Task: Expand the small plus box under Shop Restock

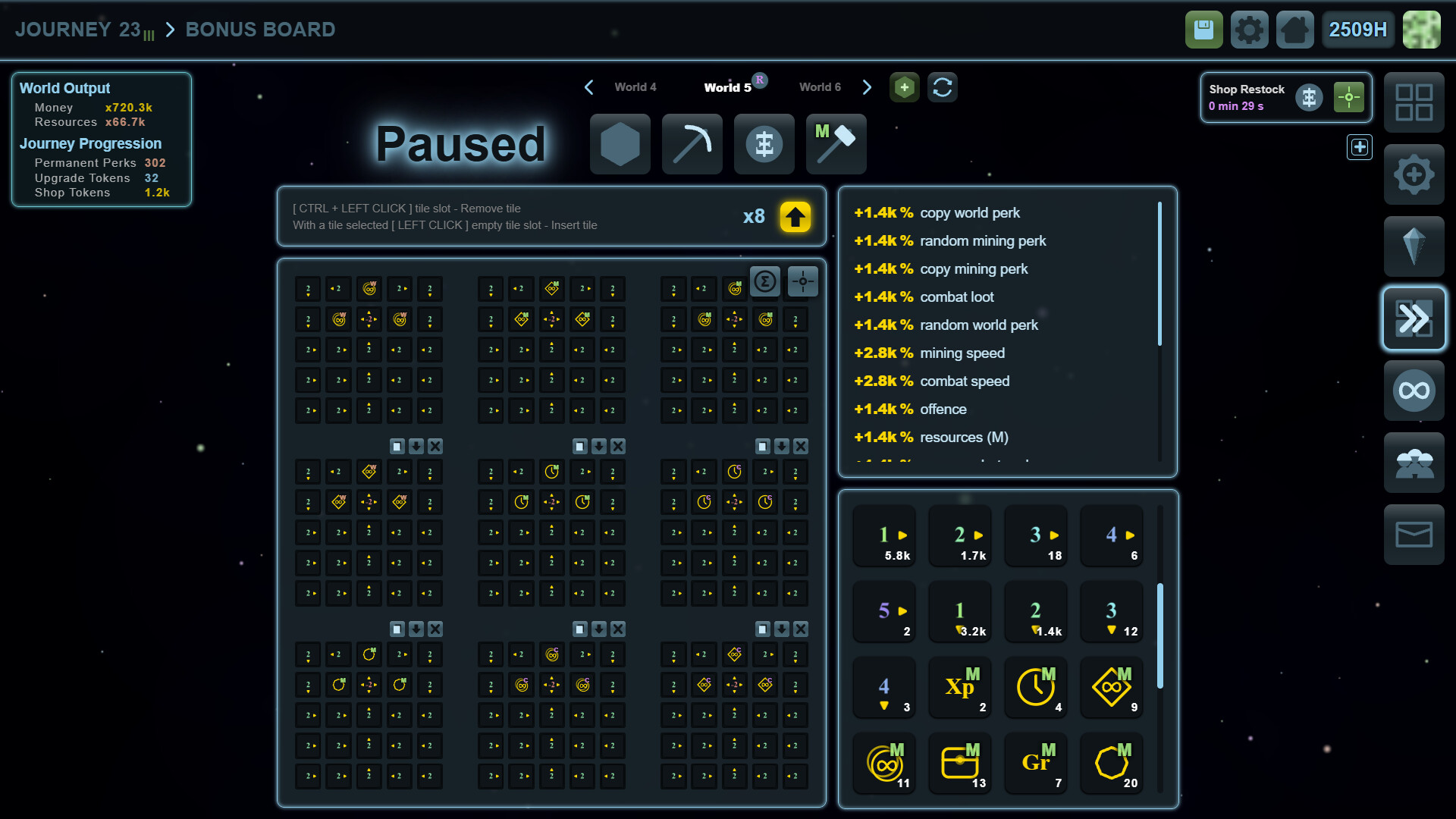Action: click(x=1359, y=147)
